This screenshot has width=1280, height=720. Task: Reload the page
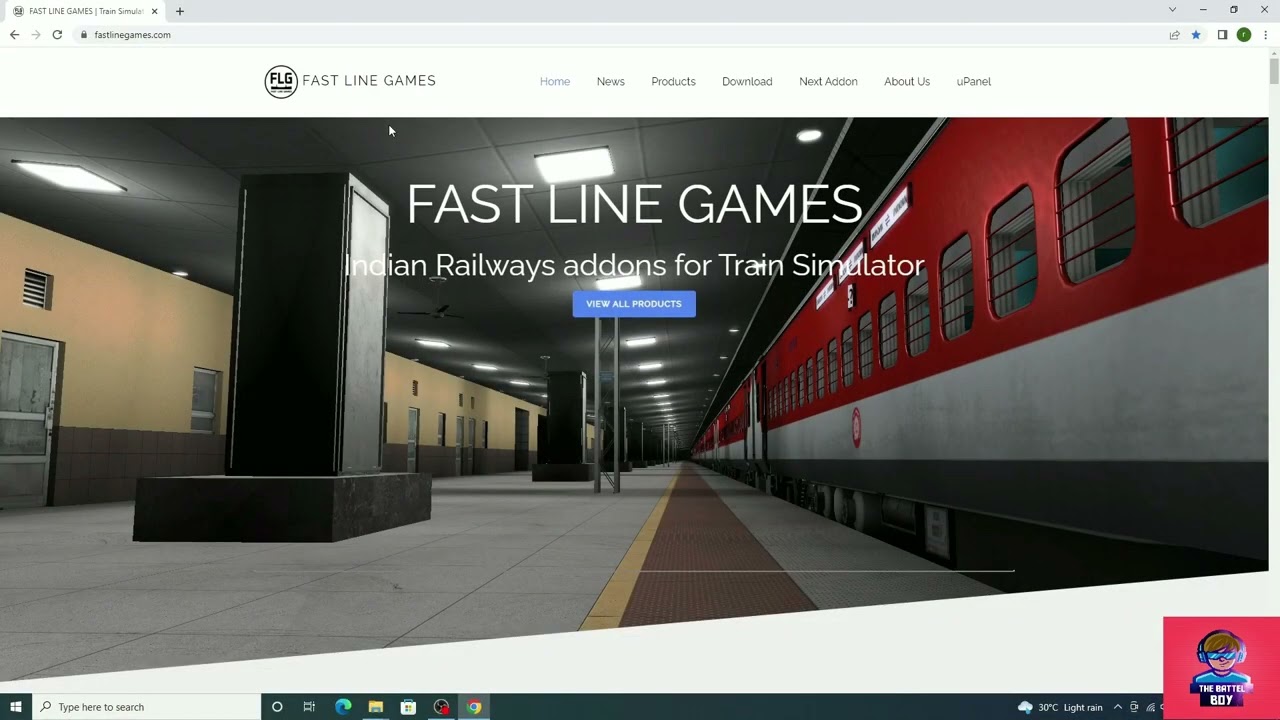click(57, 34)
